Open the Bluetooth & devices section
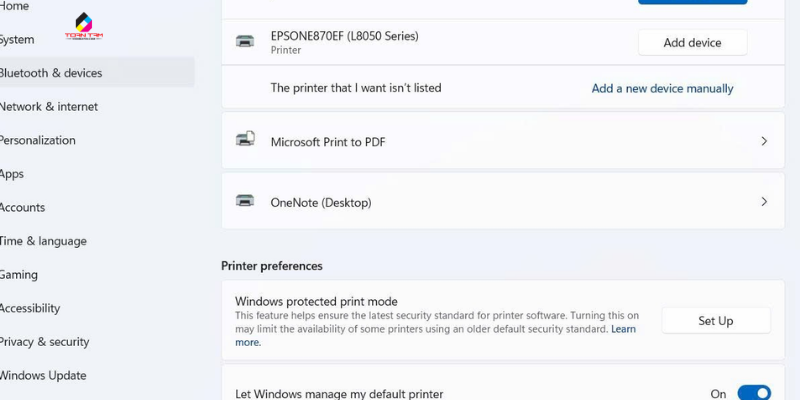The height and width of the screenshot is (400, 800). click(50, 73)
